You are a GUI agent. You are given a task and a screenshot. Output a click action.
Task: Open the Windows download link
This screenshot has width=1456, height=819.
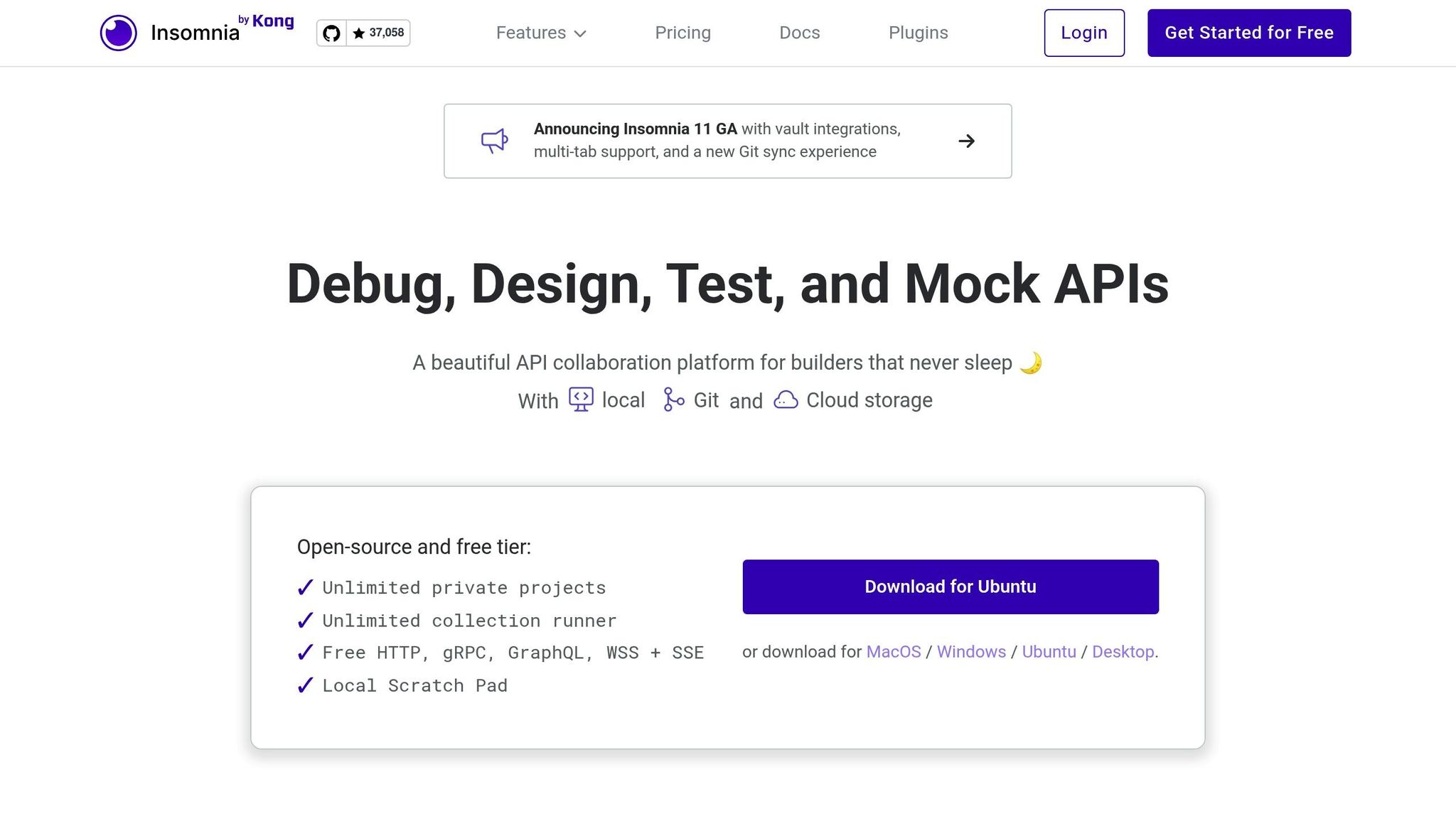point(971,652)
